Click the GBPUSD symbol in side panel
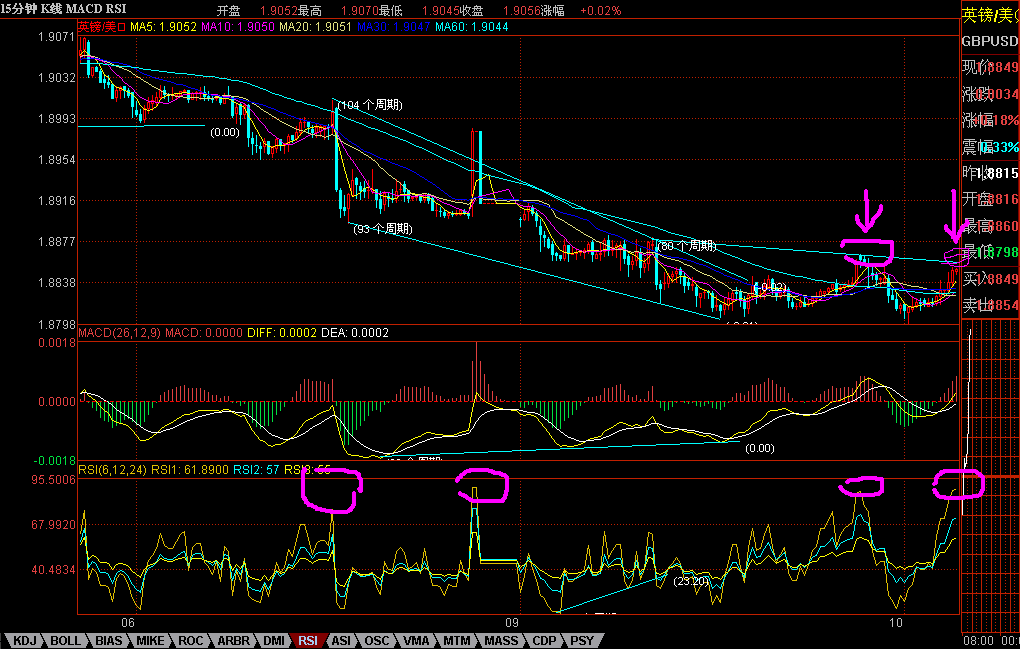The image size is (1020, 649). click(990, 42)
